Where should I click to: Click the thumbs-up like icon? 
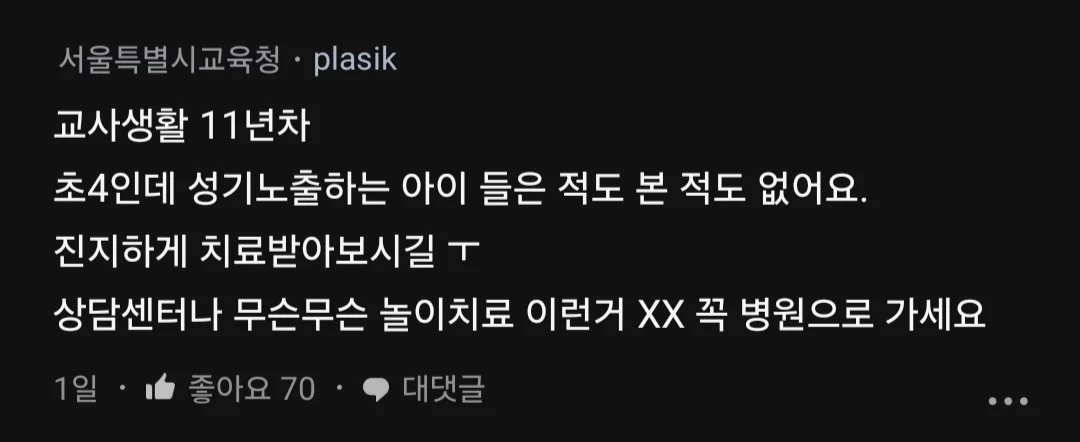pos(160,390)
